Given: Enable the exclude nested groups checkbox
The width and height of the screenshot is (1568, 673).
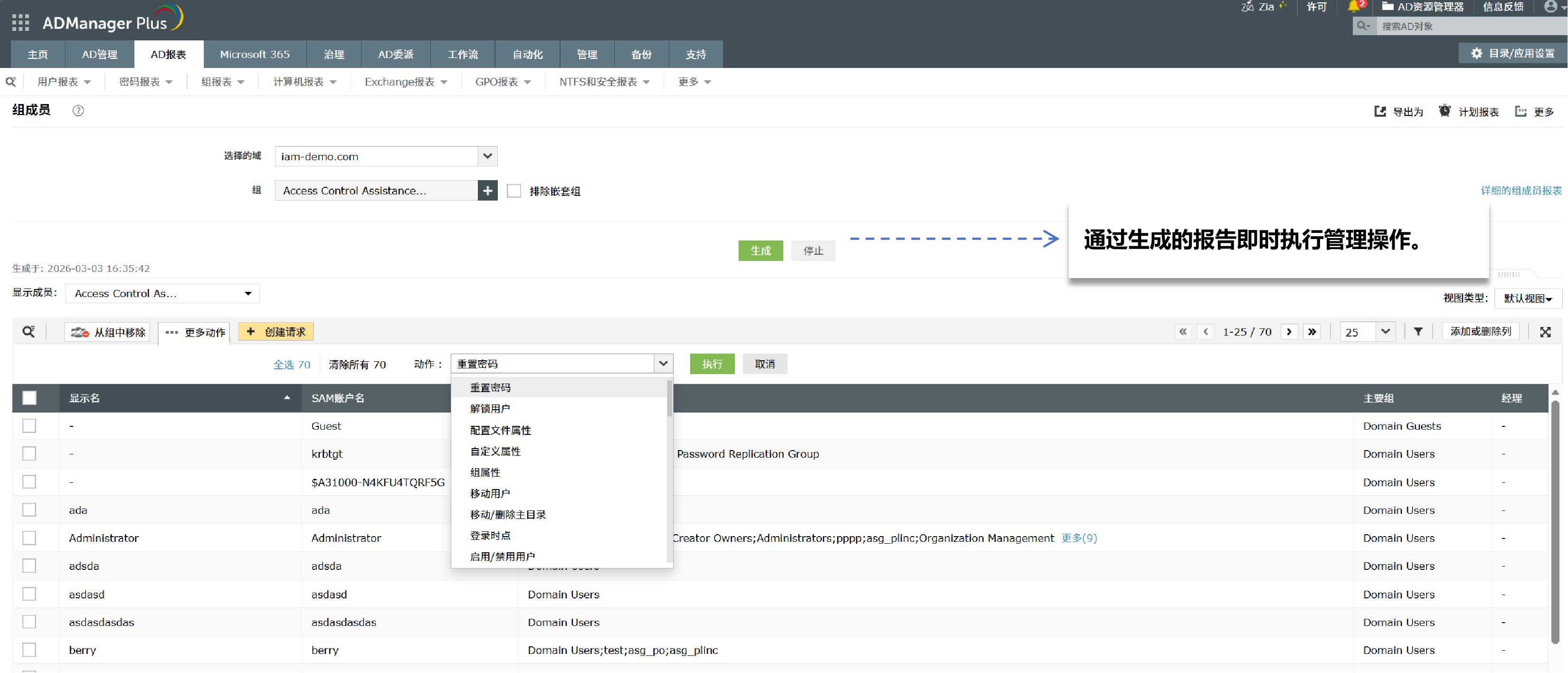Looking at the screenshot, I should coord(514,191).
